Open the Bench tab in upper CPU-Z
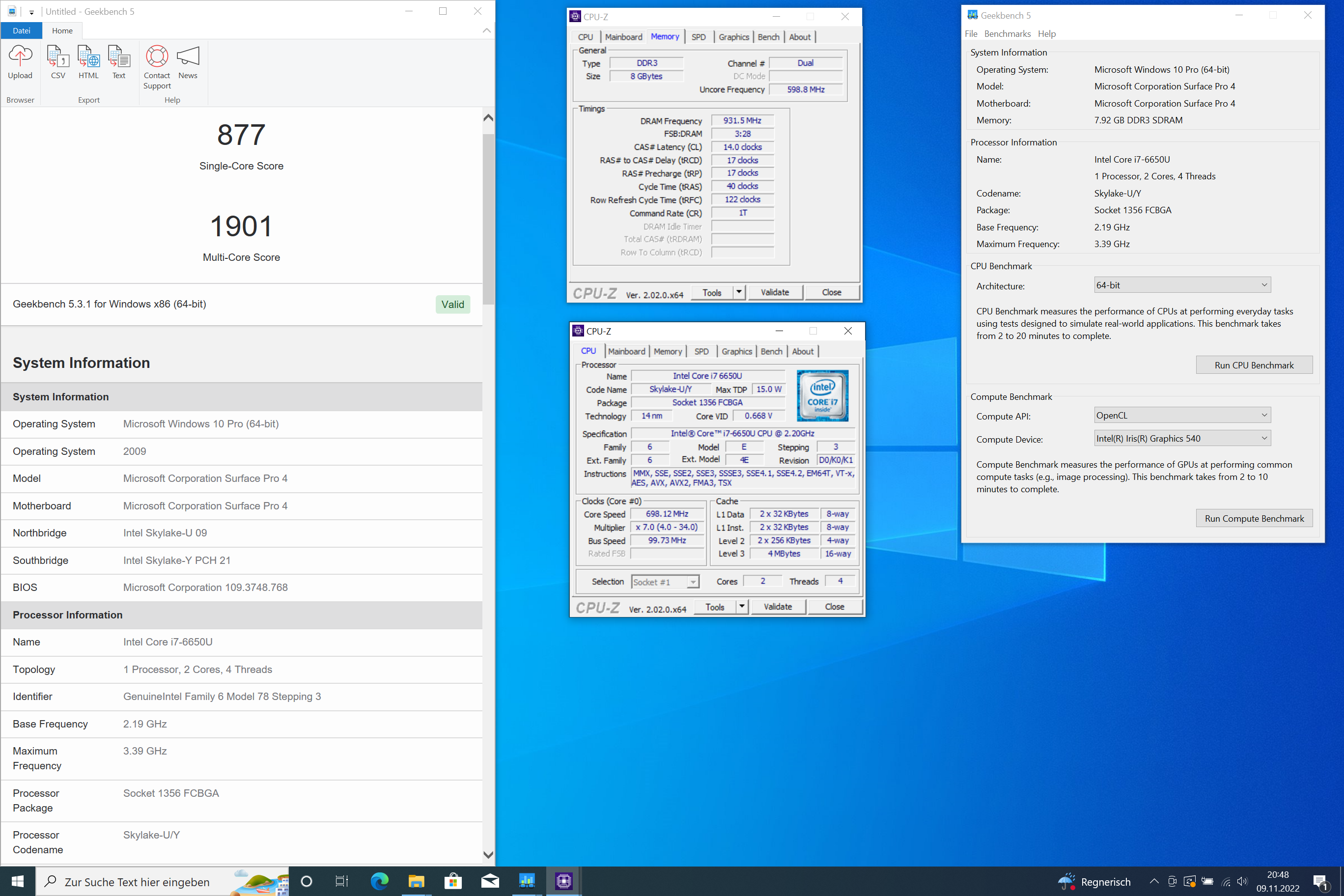Image resolution: width=1344 pixels, height=896 pixels. tap(768, 37)
